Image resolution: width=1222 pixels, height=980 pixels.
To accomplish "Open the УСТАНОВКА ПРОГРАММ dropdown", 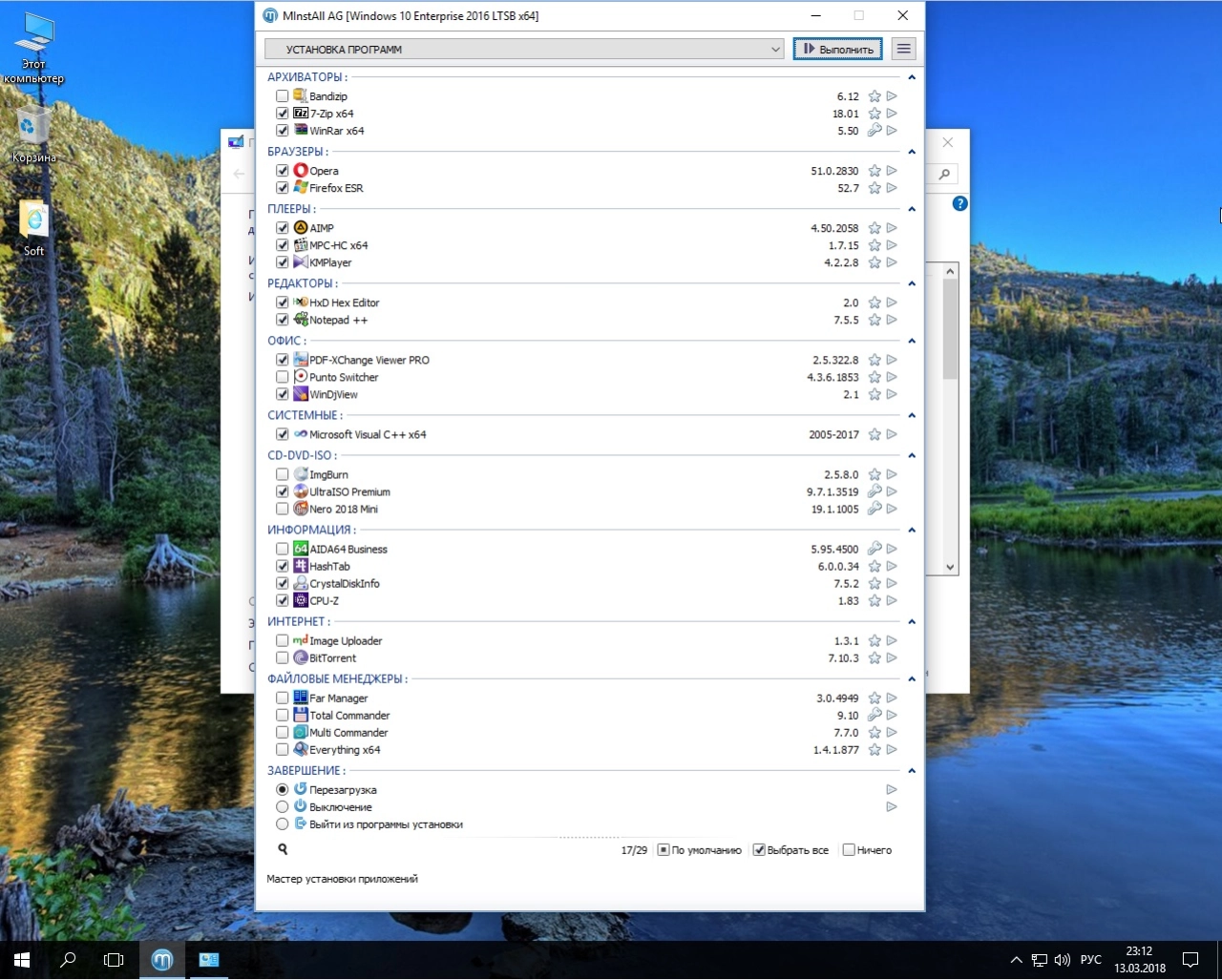I will point(525,49).
